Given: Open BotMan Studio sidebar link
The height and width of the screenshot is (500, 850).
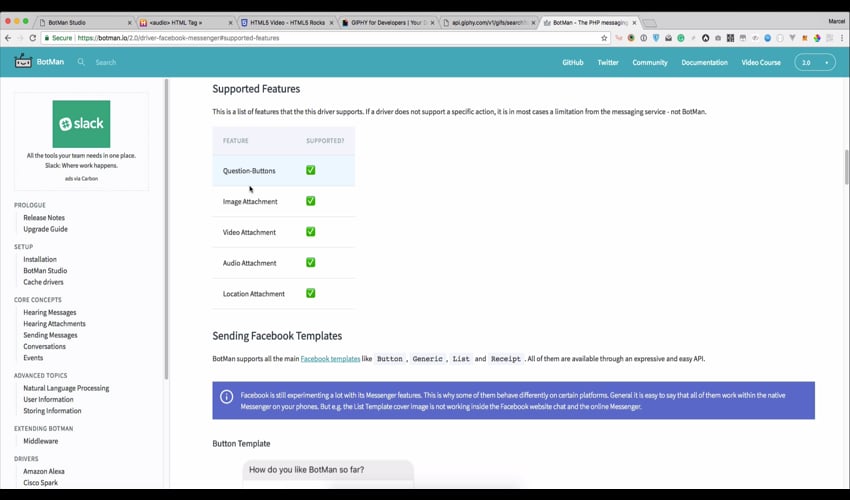Looking at the screenshot, I should point(45,271).
